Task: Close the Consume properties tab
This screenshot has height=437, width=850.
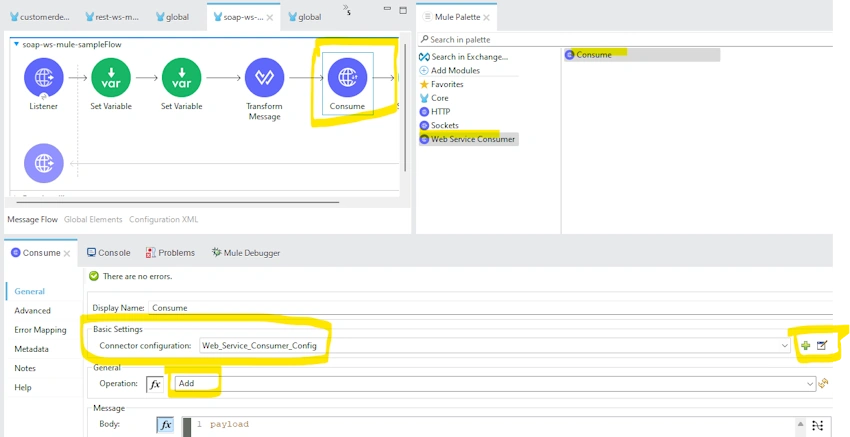Action: [67, 253]
